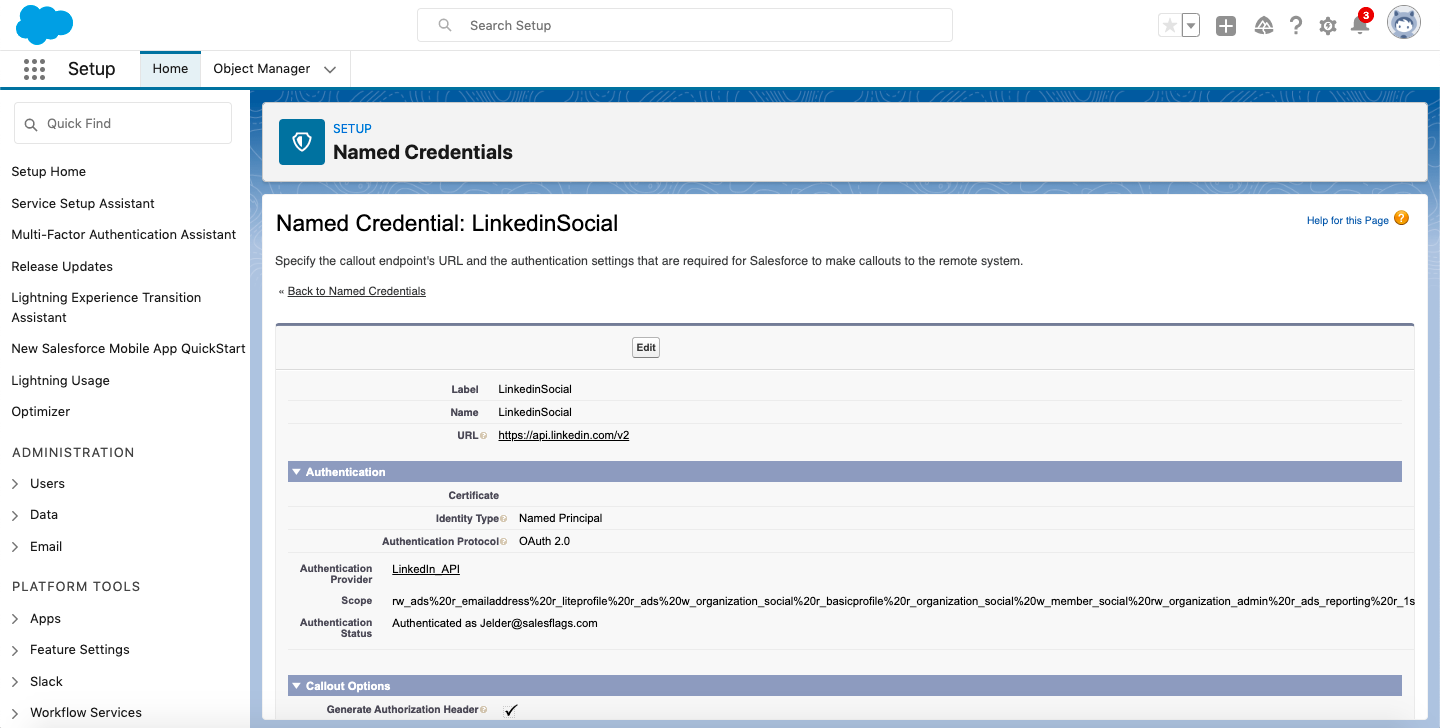The image size is (1440, 728).
Task: Follow the Back to Named Credentials link
Action: [x=357, y=292]
